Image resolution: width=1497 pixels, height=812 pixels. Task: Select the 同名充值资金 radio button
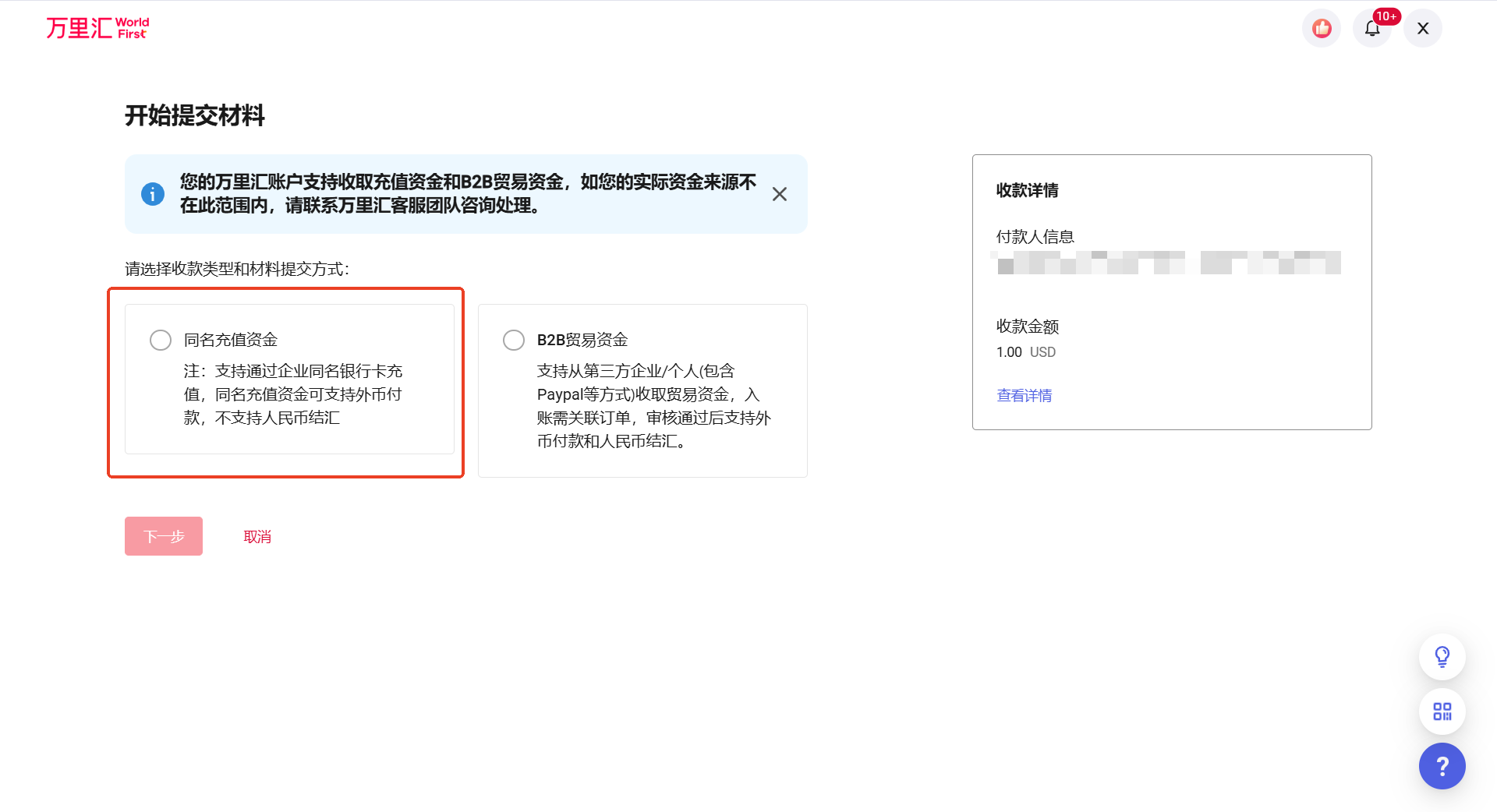click(x=160, y=340)
